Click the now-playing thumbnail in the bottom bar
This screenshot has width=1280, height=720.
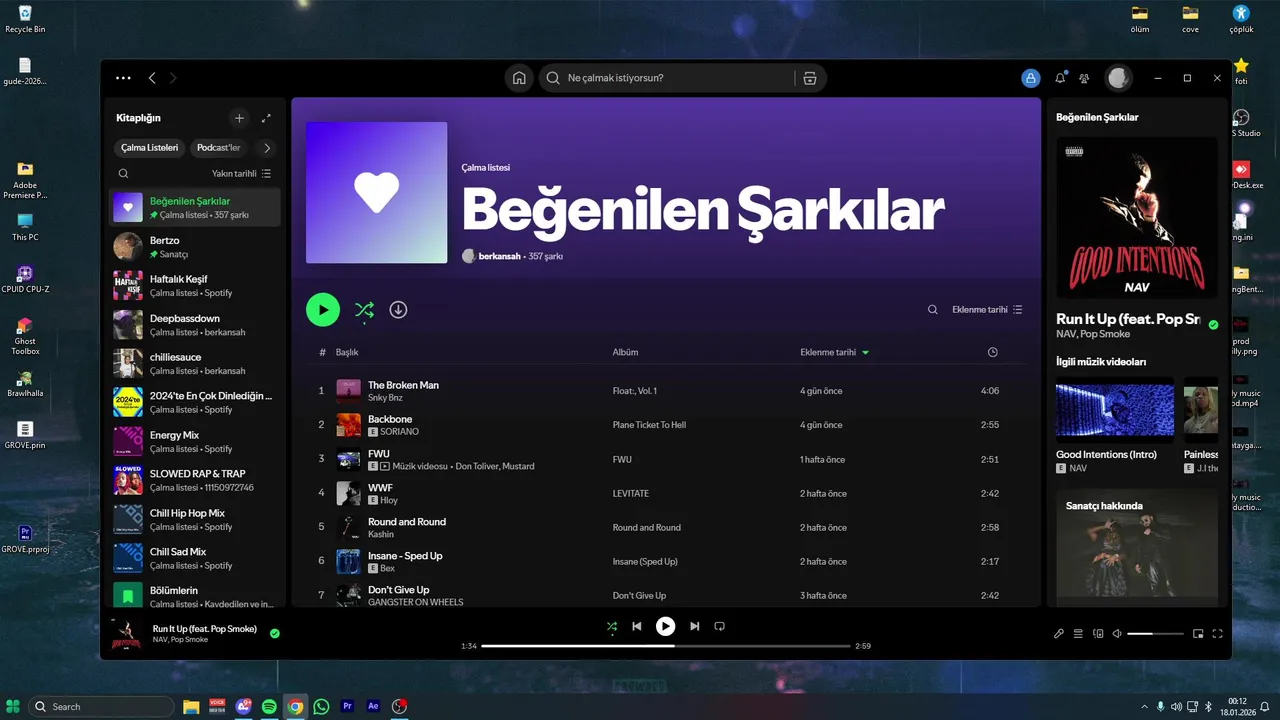[x=126, y=633]
